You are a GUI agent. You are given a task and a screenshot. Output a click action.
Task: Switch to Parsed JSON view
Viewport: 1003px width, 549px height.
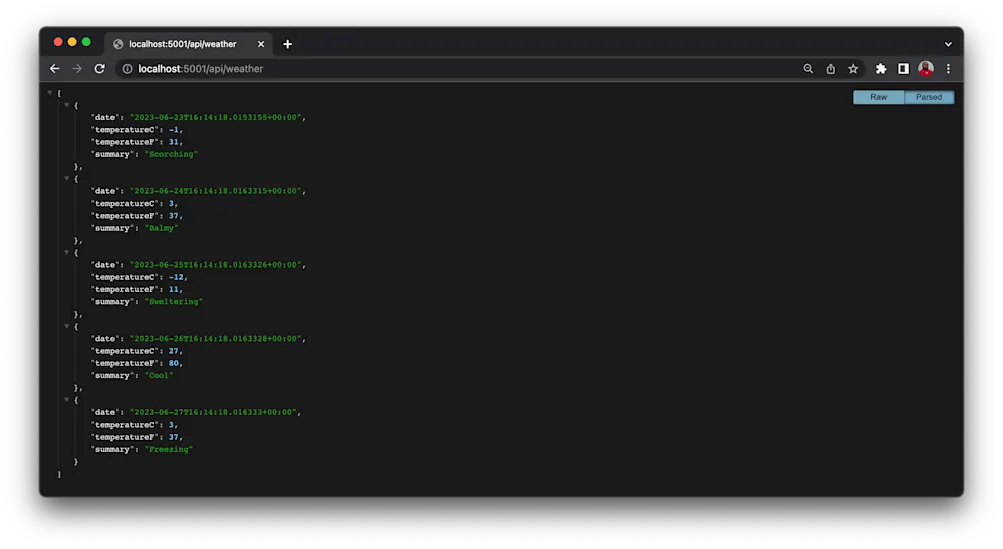[x=929, y=97]
